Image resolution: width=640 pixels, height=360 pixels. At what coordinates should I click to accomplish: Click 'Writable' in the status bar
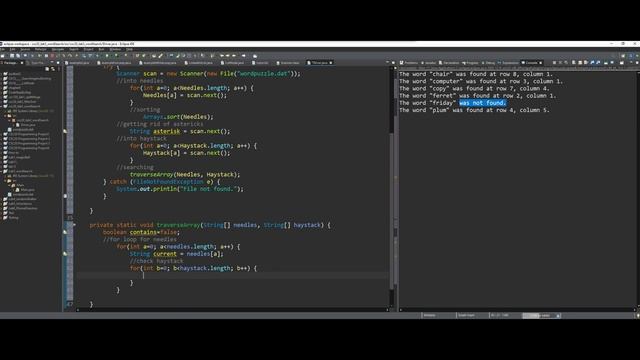(429, 316)
